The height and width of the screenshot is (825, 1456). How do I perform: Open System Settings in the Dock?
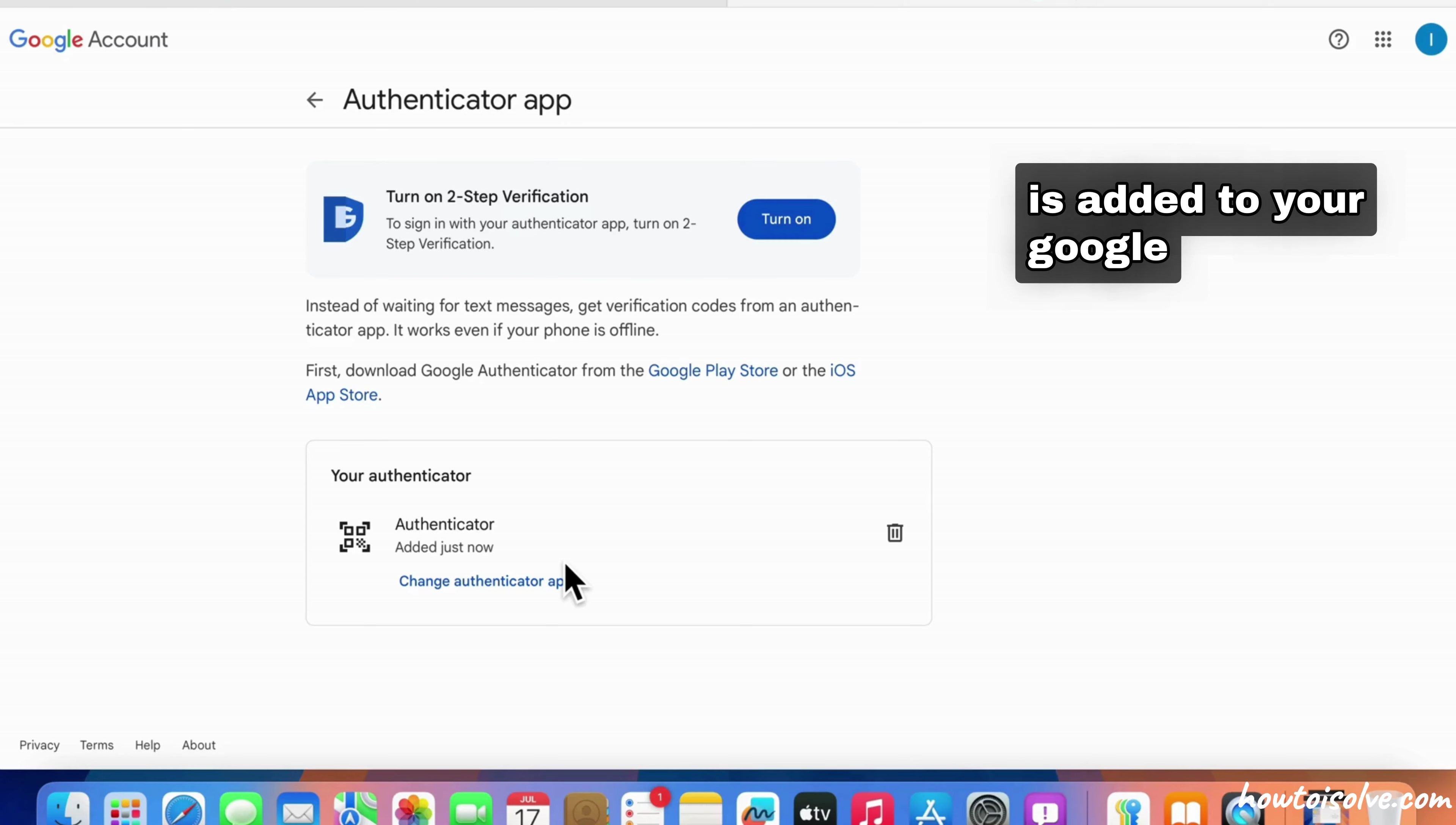[988, 809]
